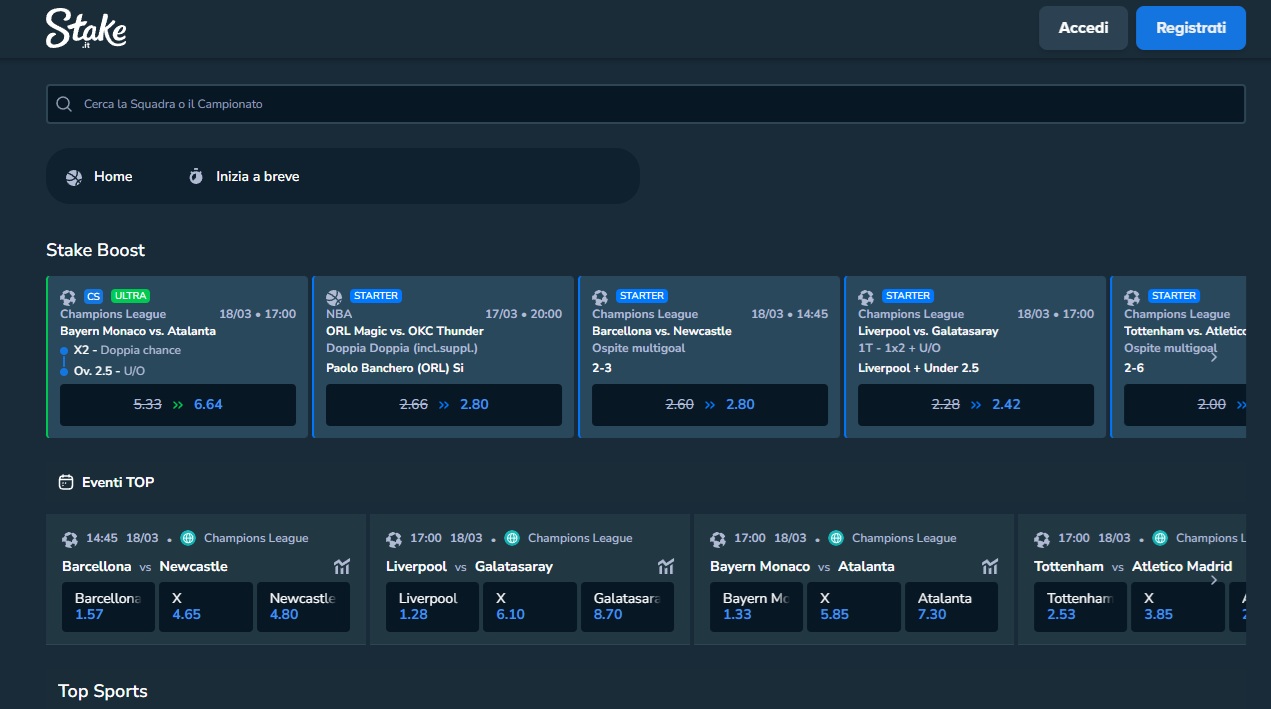This screenshot has width=1271, height=709.
Task: Add boosted 6.64 Bayern Monaco vs Atalanta bet
Action: click(178, 405)
